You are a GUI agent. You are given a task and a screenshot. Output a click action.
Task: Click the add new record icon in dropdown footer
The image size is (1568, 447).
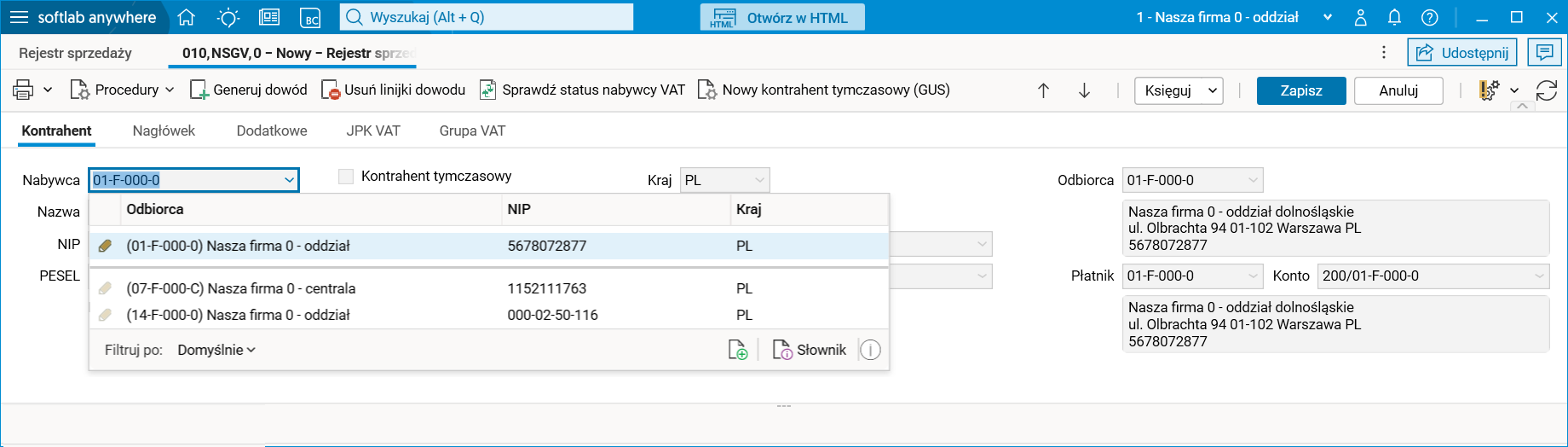pos(738,350)
